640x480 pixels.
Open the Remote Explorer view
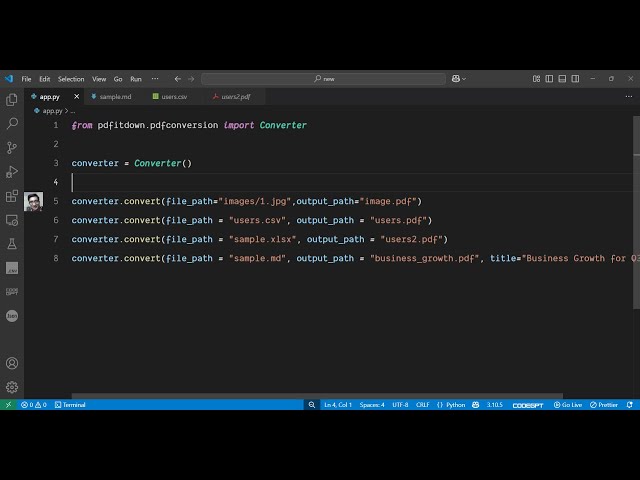pyautogui.click(x=12, y=220)
